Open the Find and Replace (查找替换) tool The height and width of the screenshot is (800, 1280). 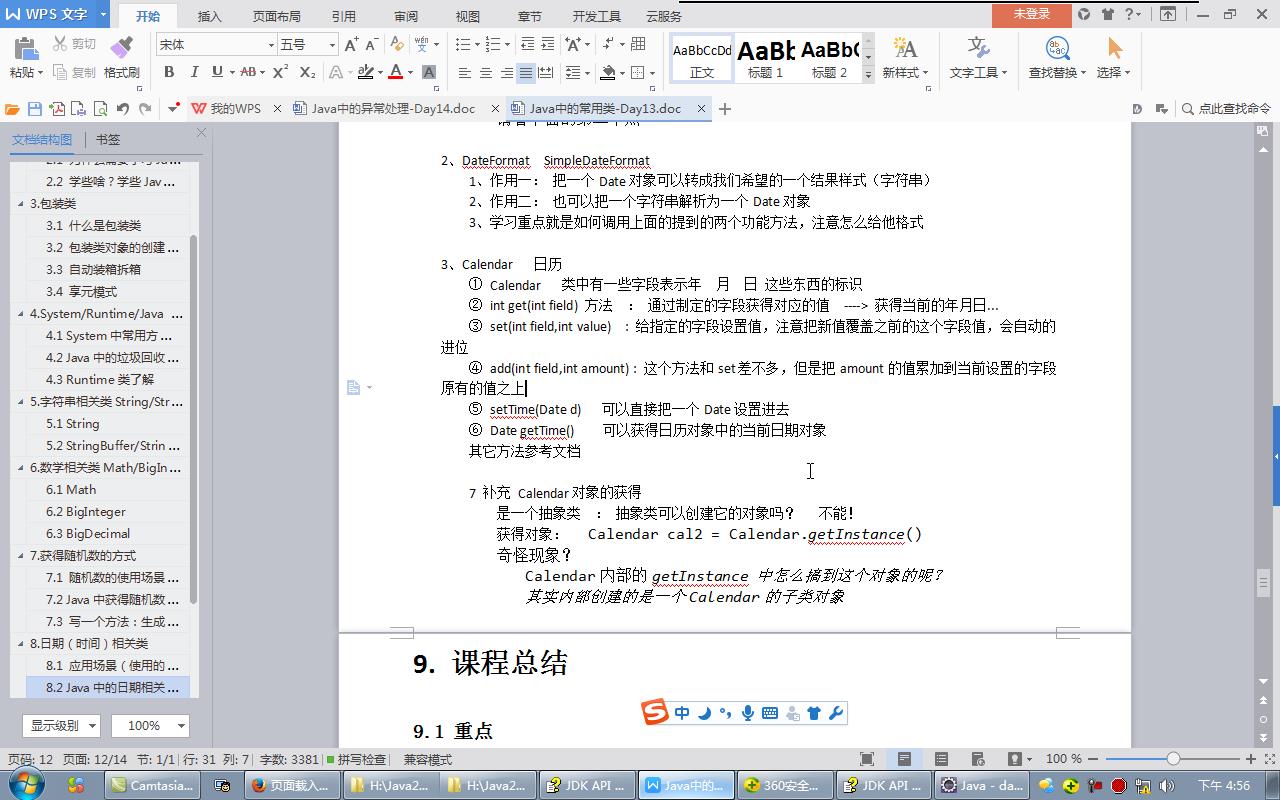click(1057, 57)
